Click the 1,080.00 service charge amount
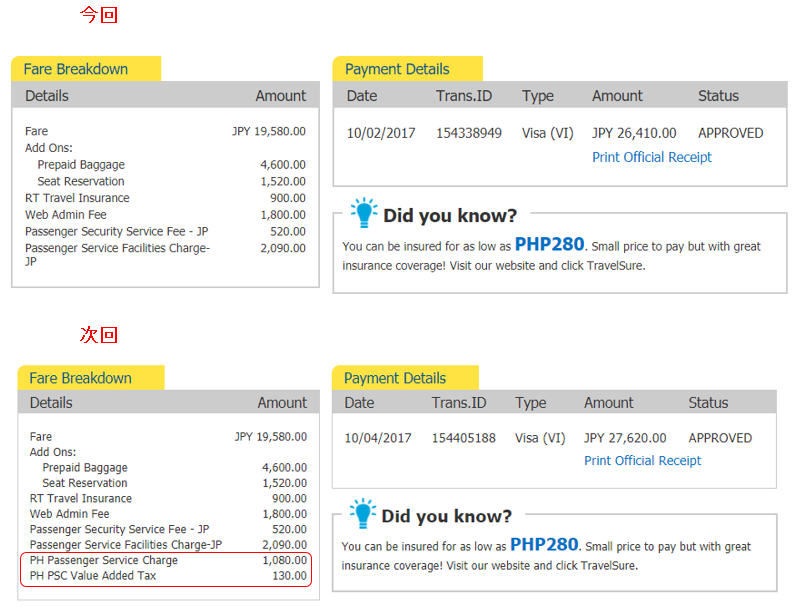This screenshot has height=610, width=809. click(284, 561)
